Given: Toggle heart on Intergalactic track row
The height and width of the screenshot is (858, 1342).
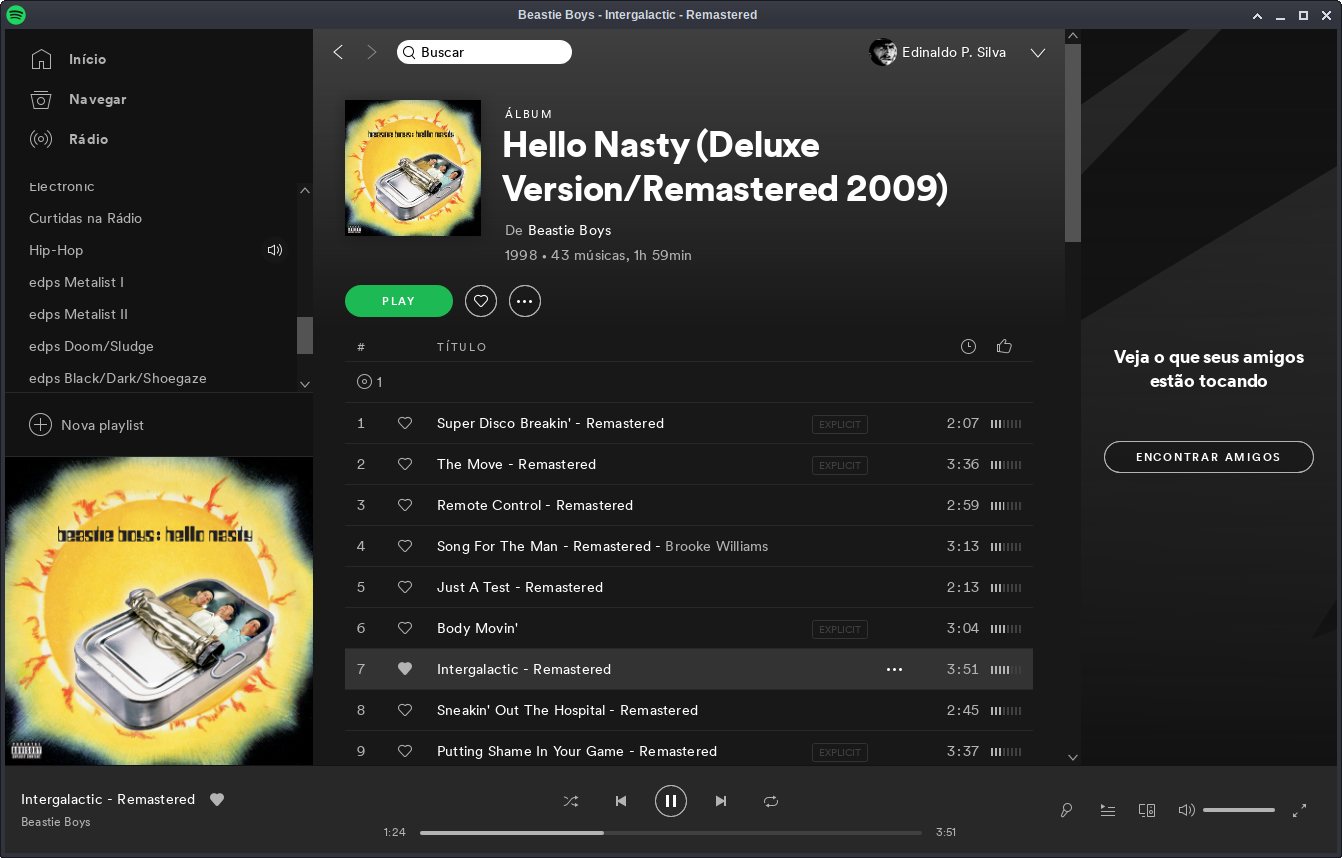Looking at the screenshot, I should 405,669.
